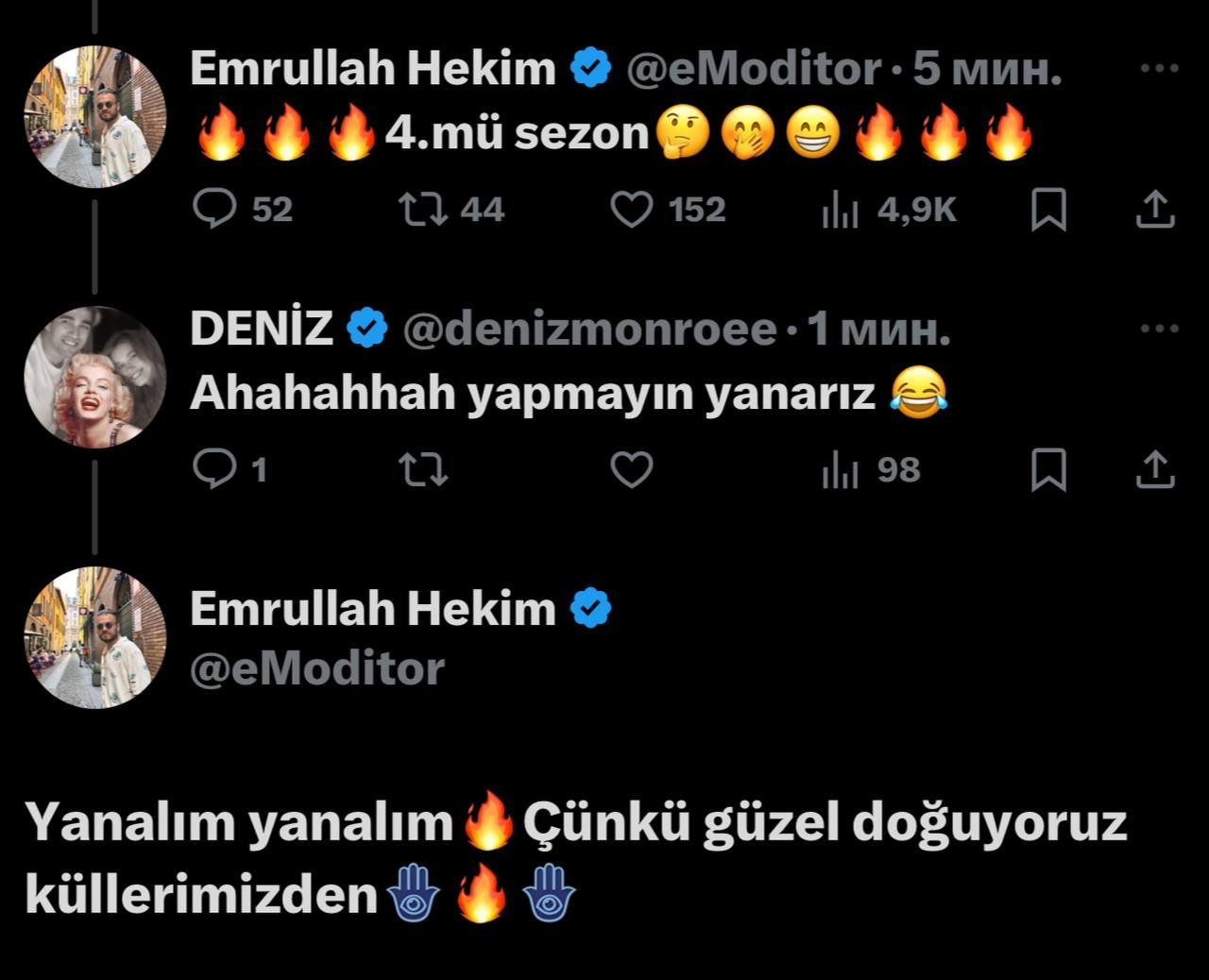Viewport: 1209px width, 980px height.
Task: Open Emrullah Hekim's name in the main tweet
Action: (373, 608)
